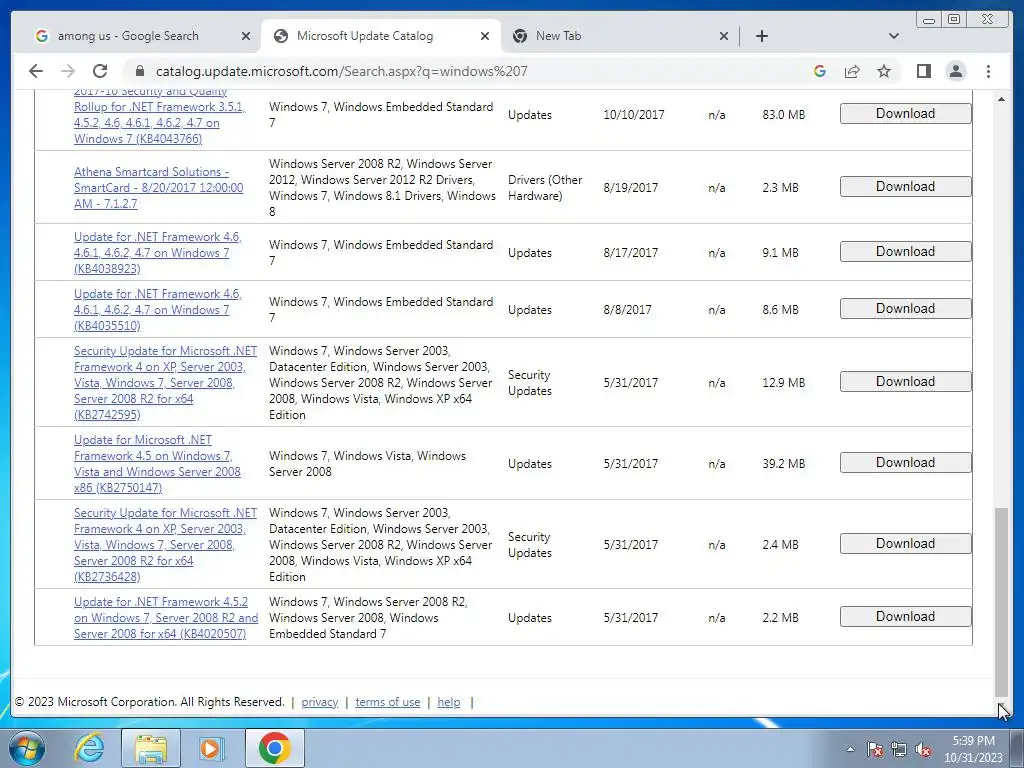Screen dimensions: 1024x768
Task: Close the New Tab tab
Action: 724,36
